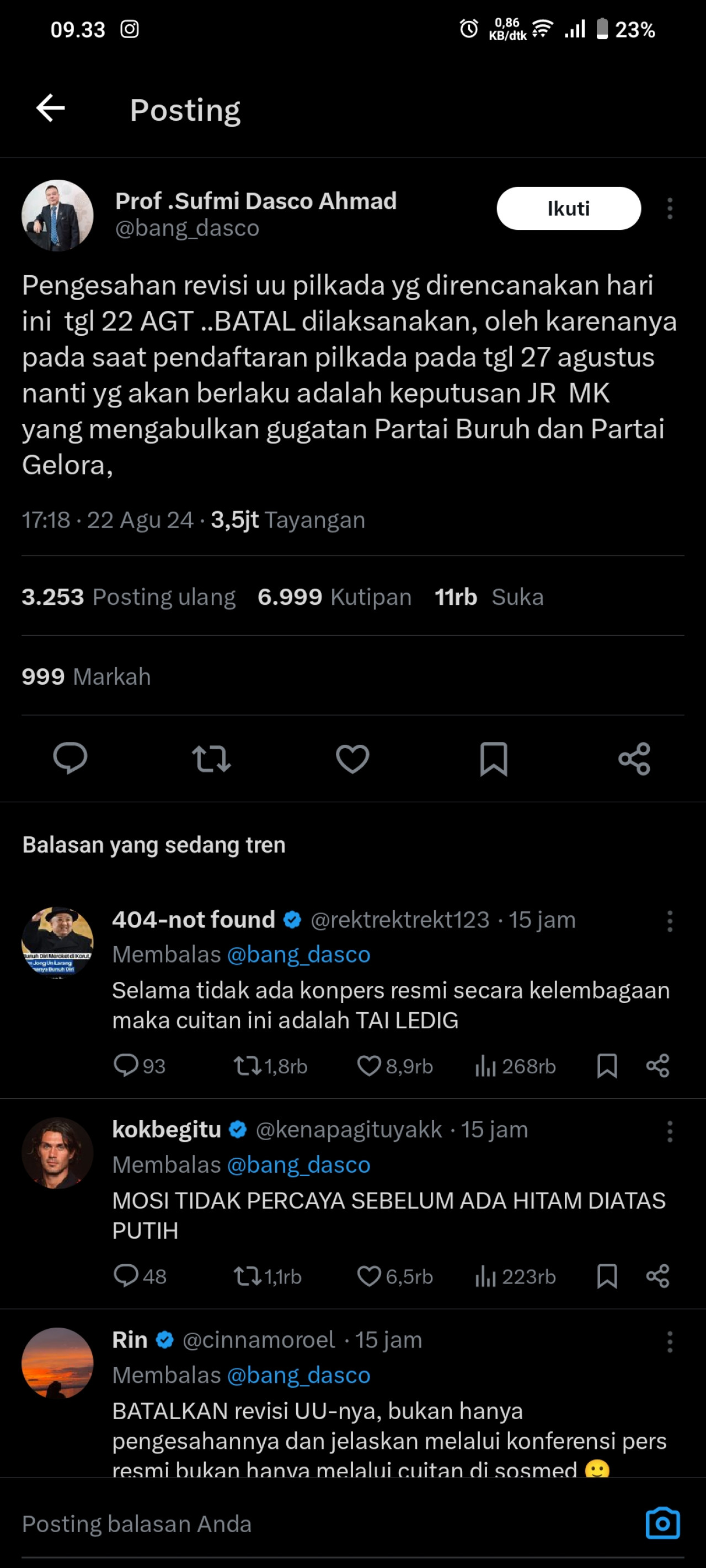706x1568 pixels.
Task: Open the camera icon in reply bar
Action: click(662, 1523)
